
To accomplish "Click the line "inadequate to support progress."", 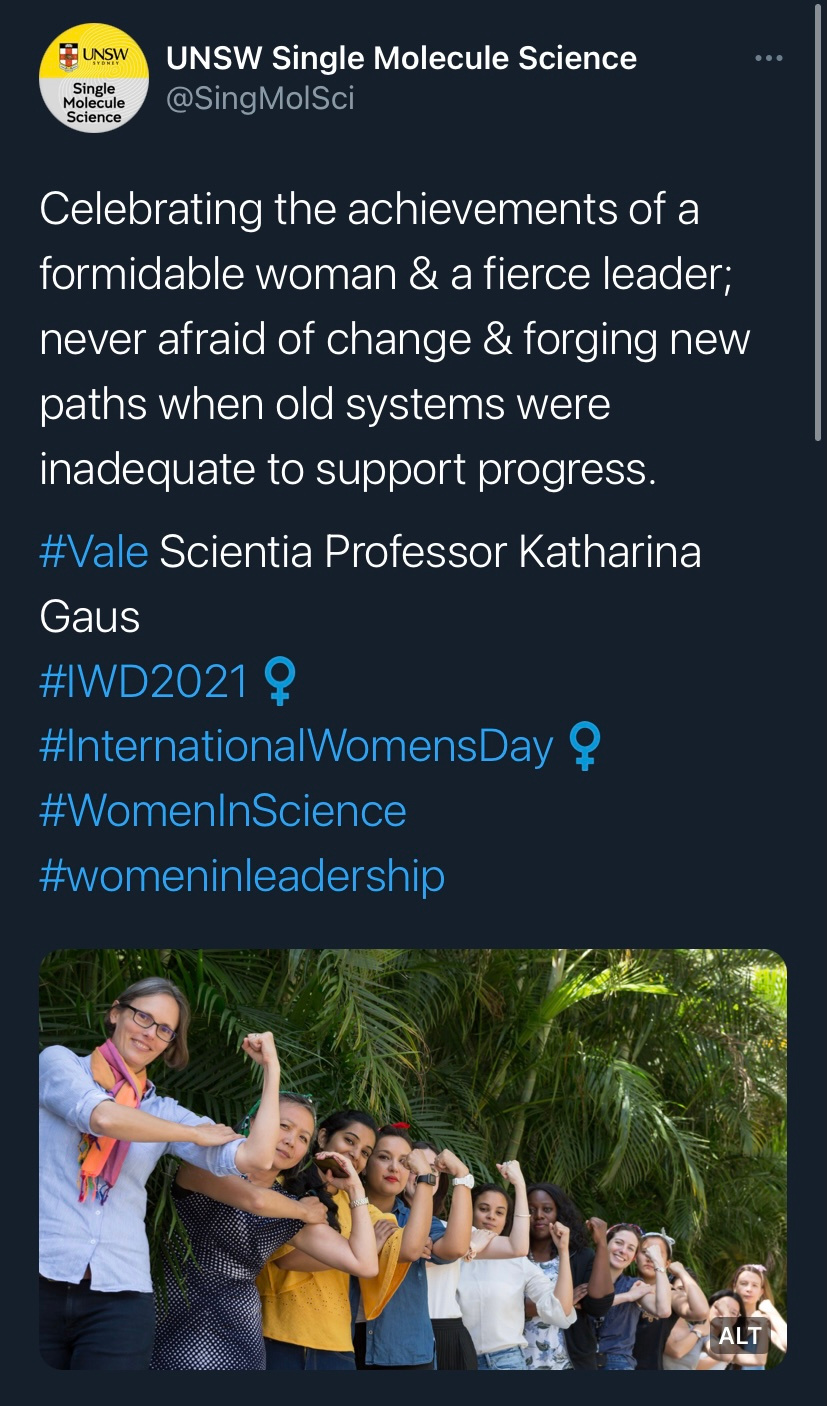I will coord(347,469).
